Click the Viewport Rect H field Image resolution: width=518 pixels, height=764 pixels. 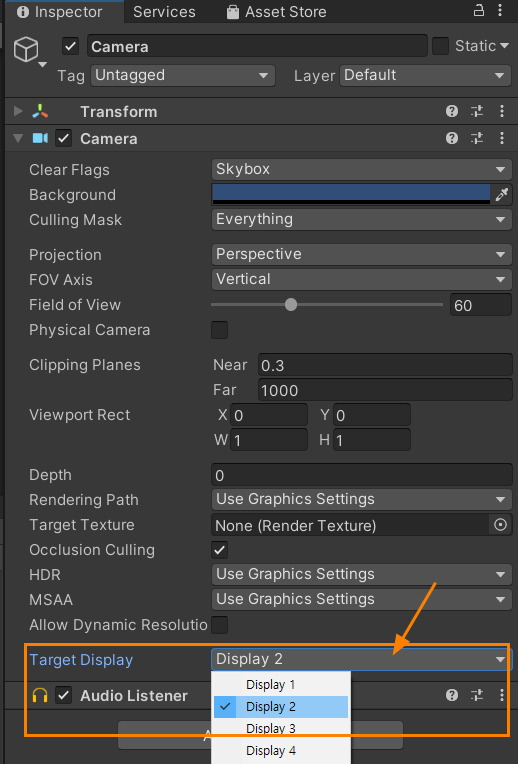coord(372,440)
